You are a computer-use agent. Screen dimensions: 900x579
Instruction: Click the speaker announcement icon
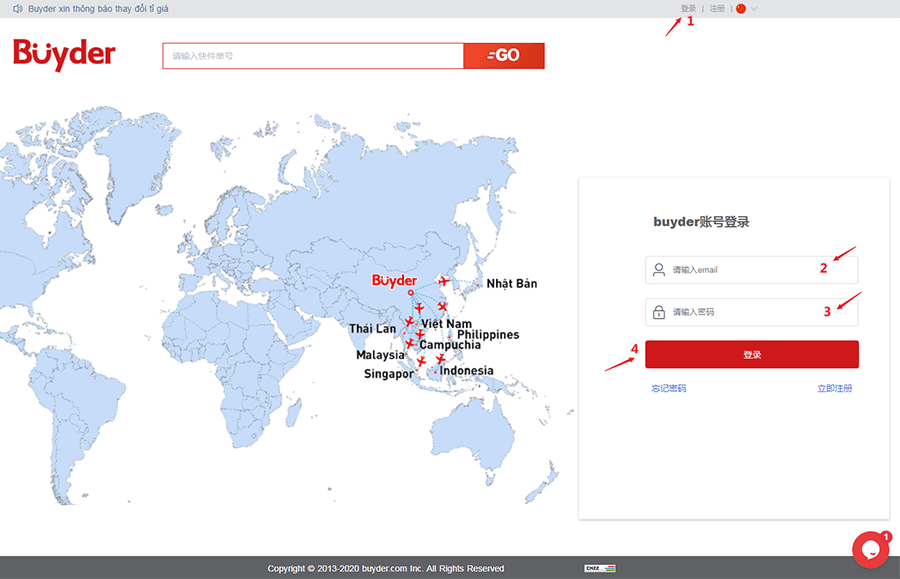[x=18, y=9]
